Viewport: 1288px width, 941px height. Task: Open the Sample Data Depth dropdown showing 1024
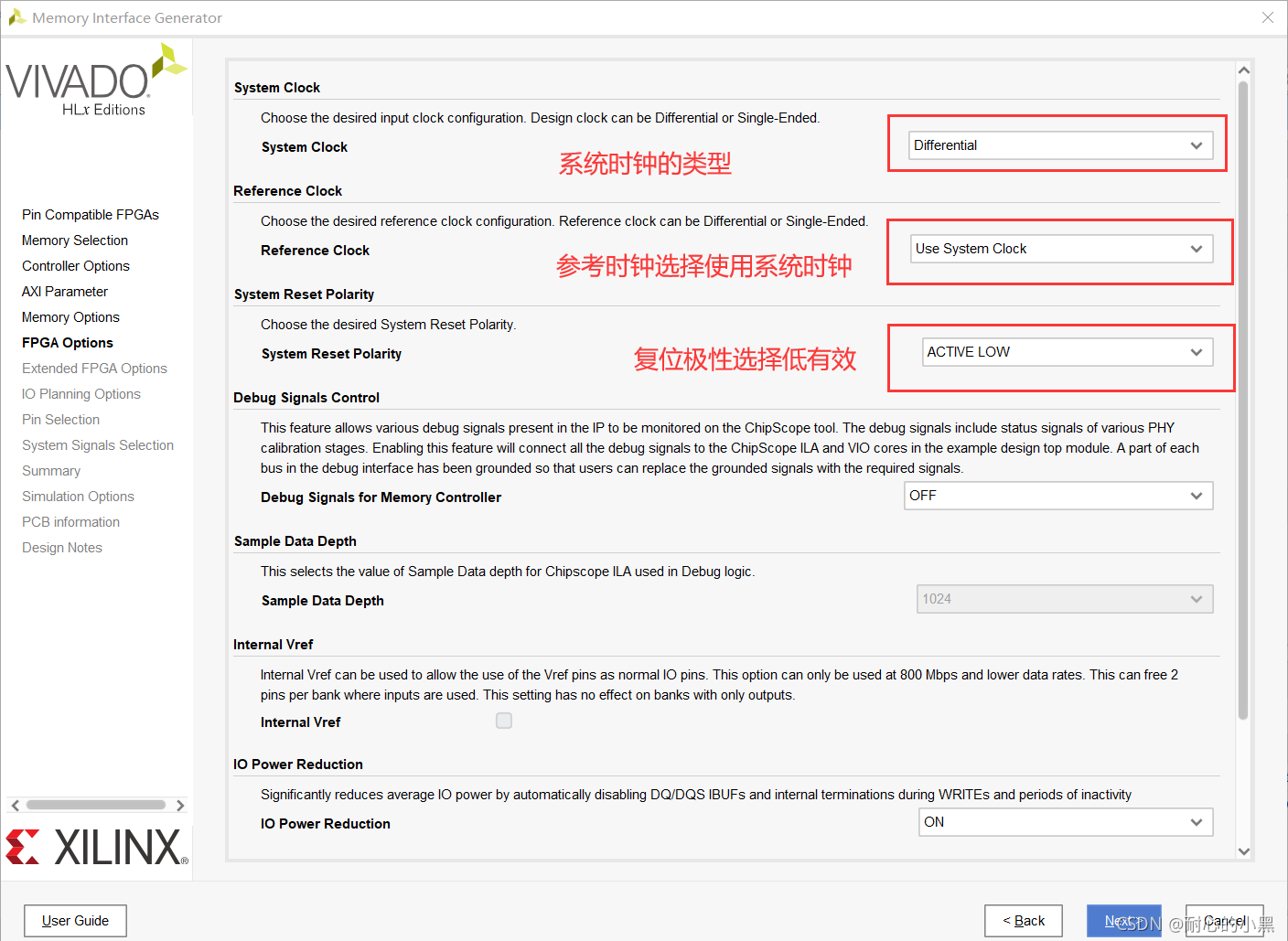[1065, 599]
